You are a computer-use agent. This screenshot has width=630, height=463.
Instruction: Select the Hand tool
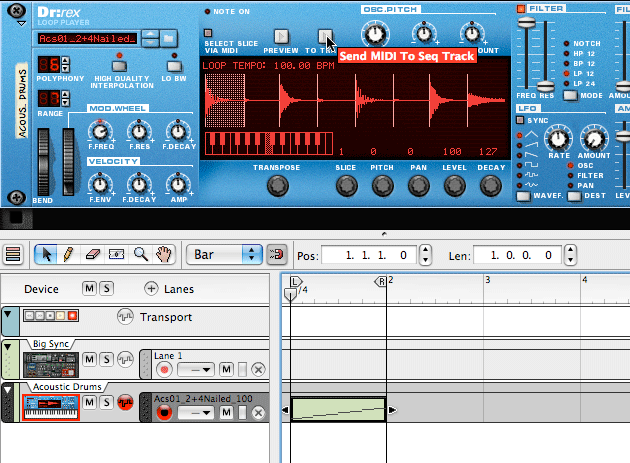tap(164, 254)
